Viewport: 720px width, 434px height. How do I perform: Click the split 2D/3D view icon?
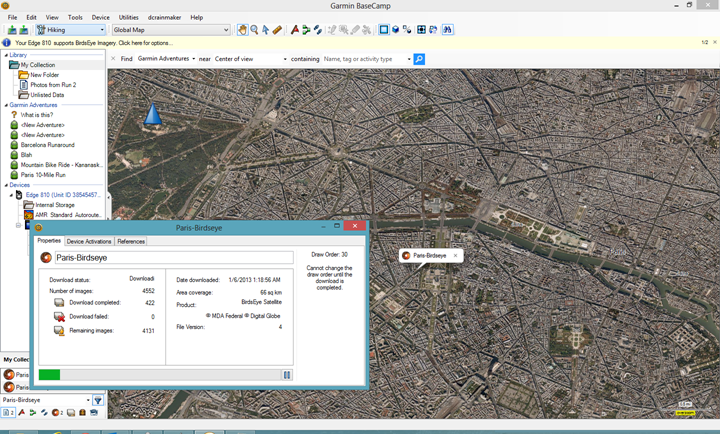tap(407, 30)
